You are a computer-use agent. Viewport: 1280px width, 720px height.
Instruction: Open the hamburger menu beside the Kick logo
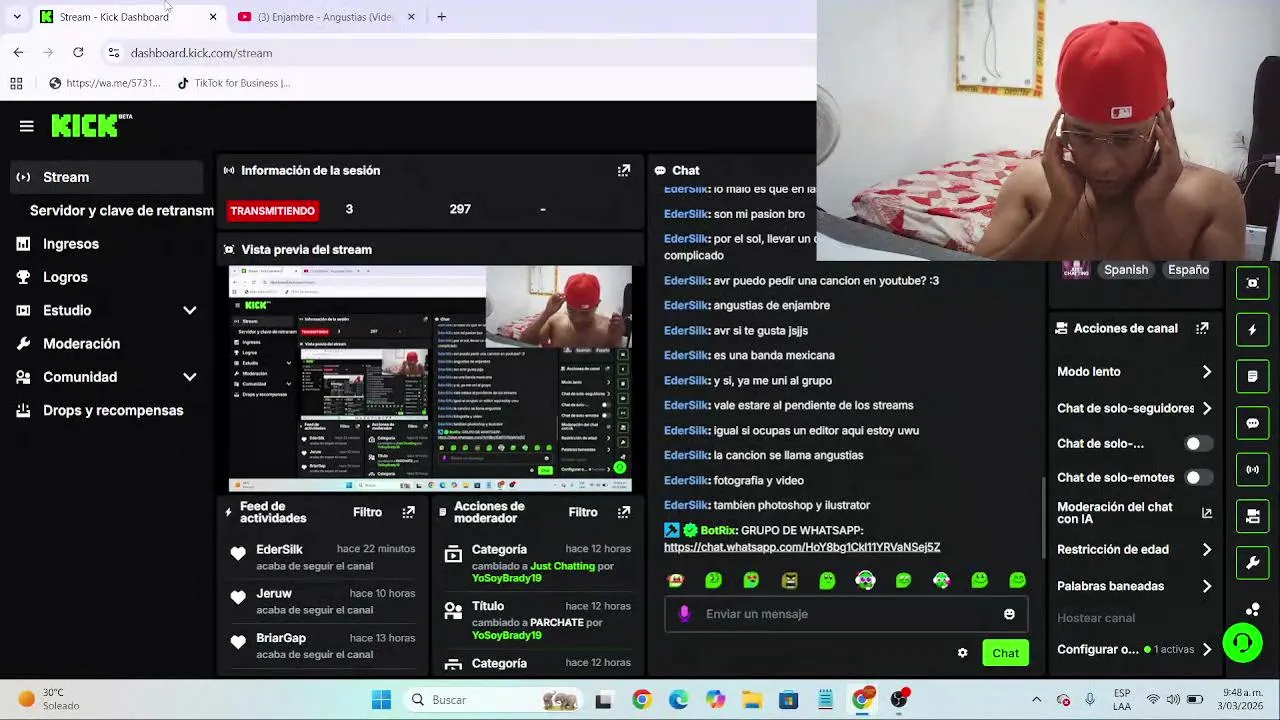pyautogui.click(x=27, y=126)
